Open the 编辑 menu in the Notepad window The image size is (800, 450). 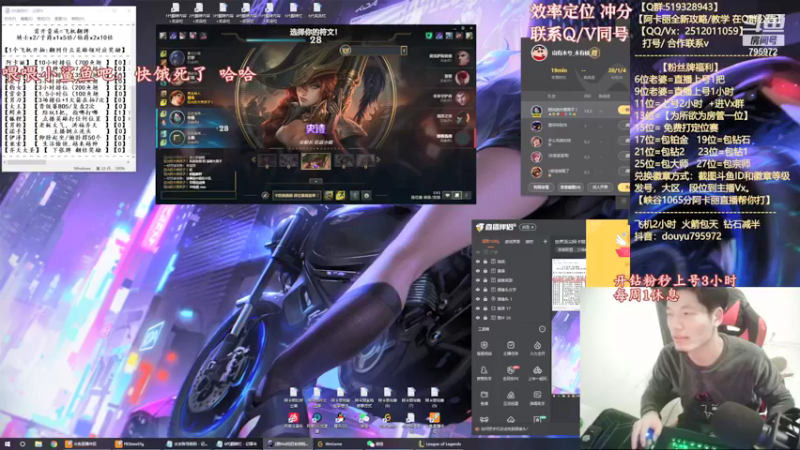[x=26, y=18]
